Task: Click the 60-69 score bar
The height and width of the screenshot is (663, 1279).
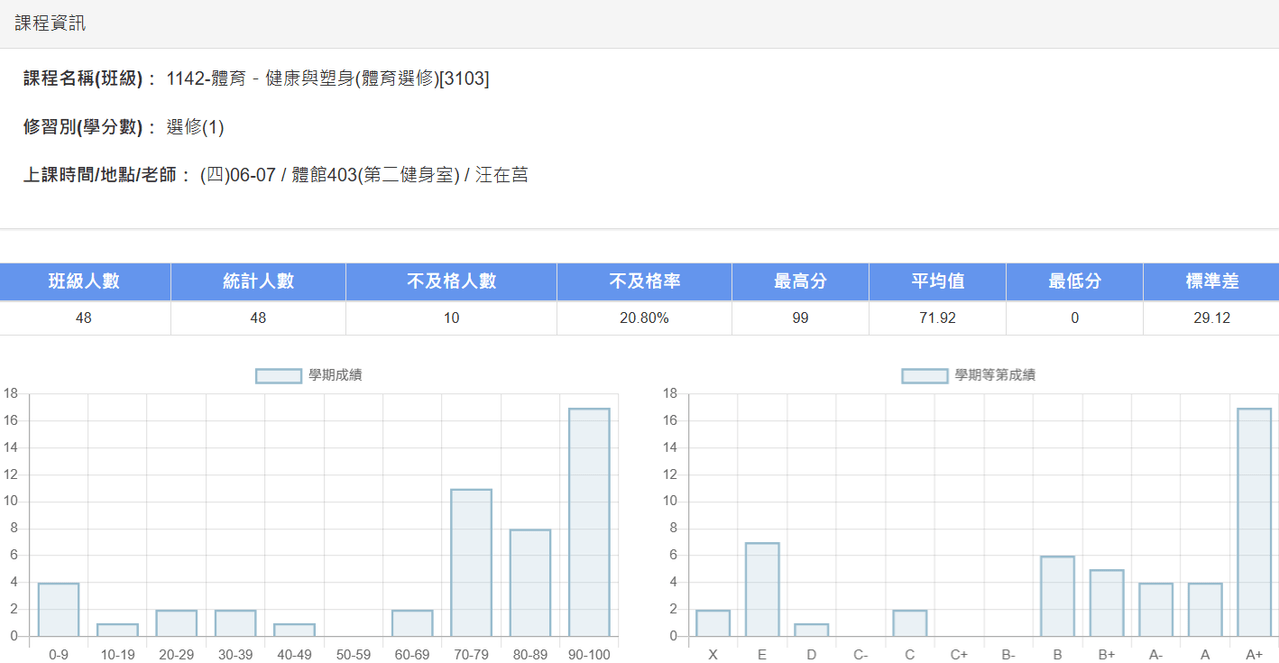Action: (x=412, y=623)
